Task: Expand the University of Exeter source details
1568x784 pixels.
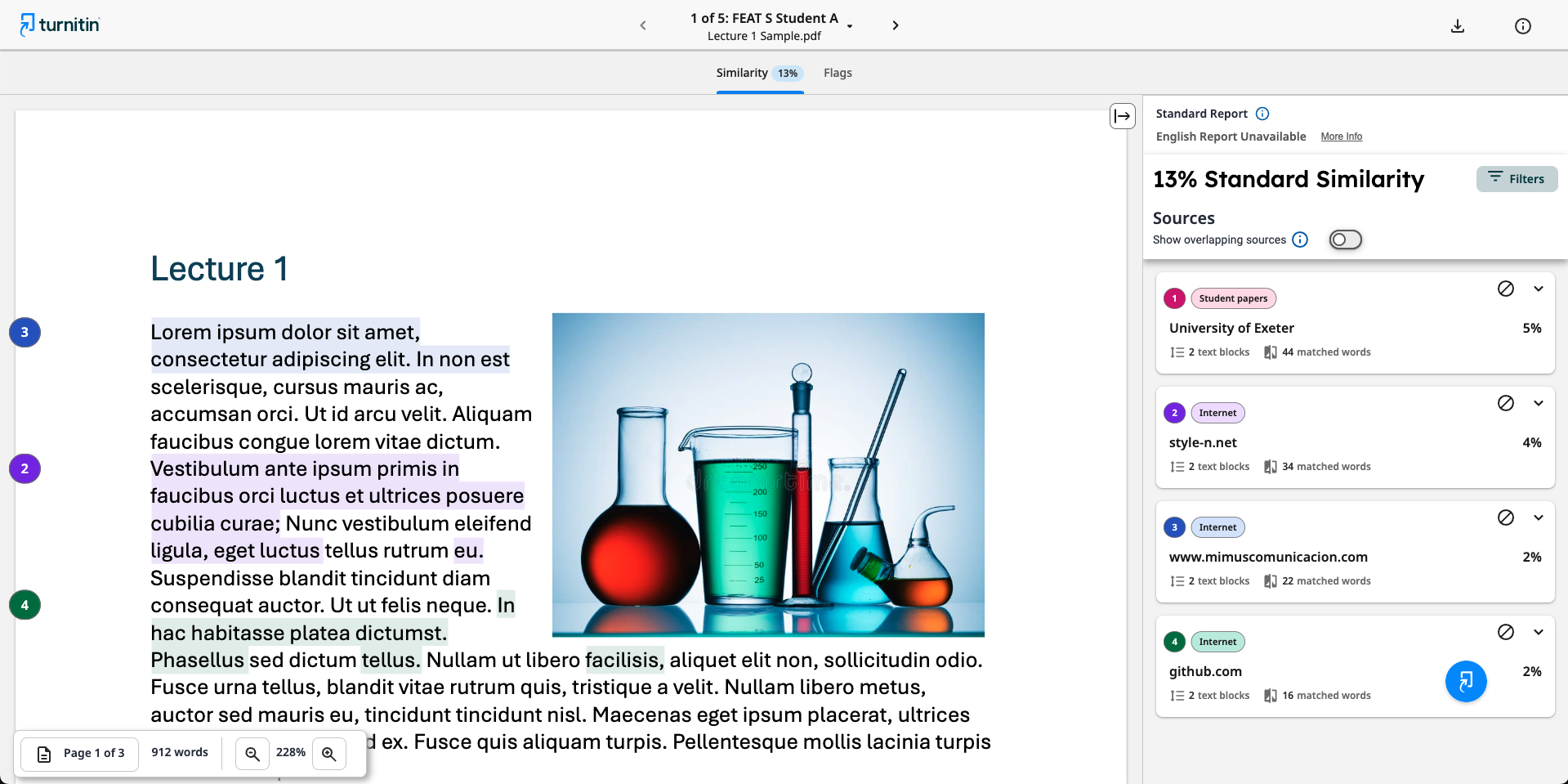Action: pos(1539,289)
